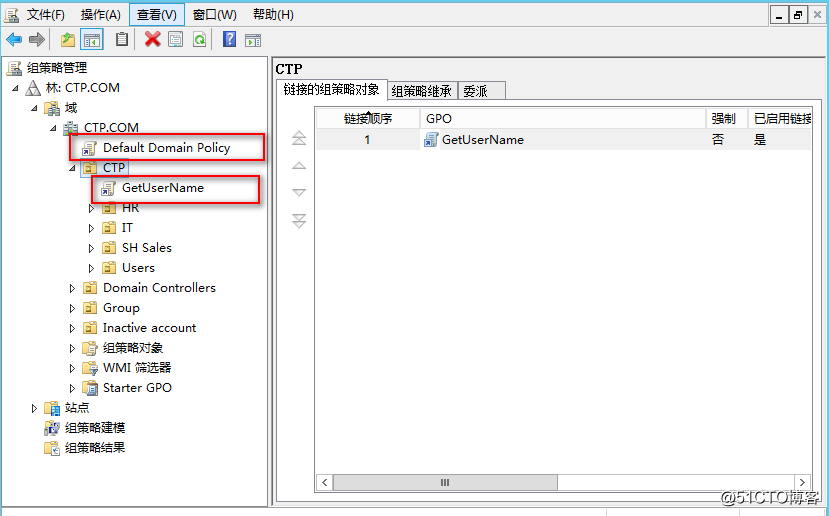Select the 域 node in the tree
829x516 pixels.
pyautogui.click(x=71, y=108)
